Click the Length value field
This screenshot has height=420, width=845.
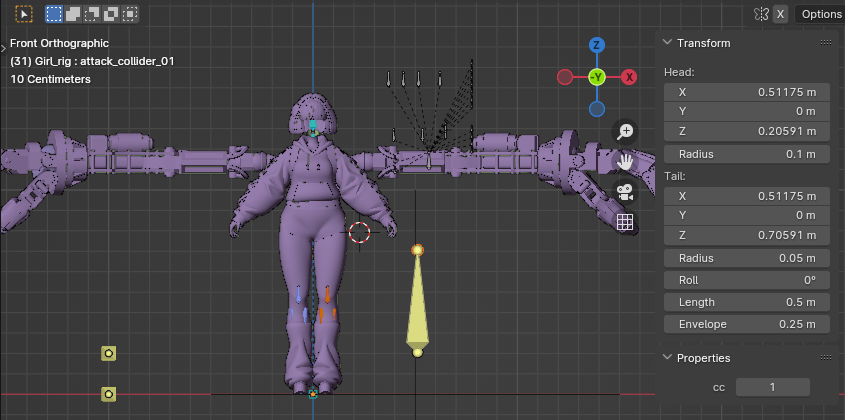(x=747, y=302)
